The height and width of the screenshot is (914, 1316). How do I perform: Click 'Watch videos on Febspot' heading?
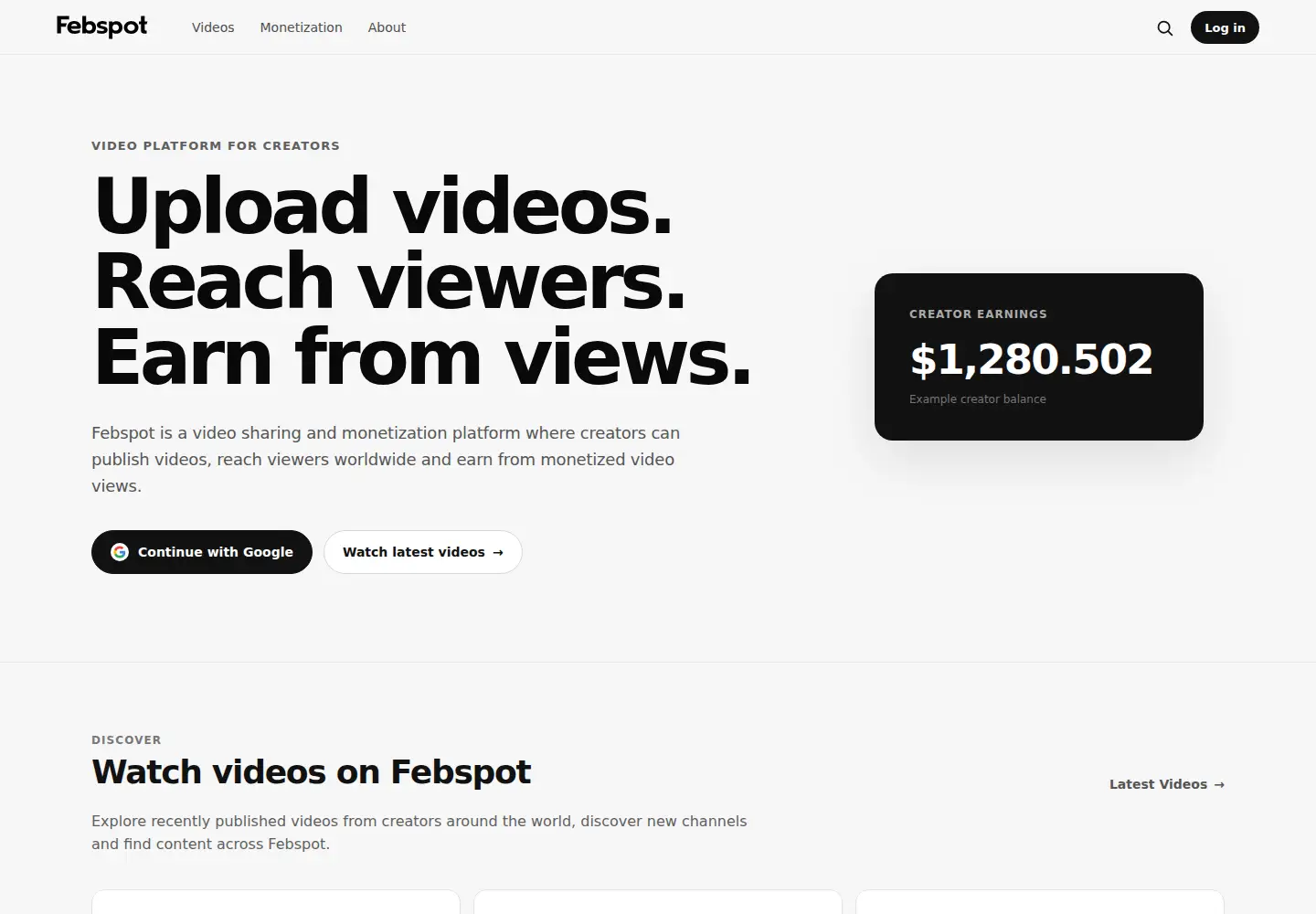311,772
